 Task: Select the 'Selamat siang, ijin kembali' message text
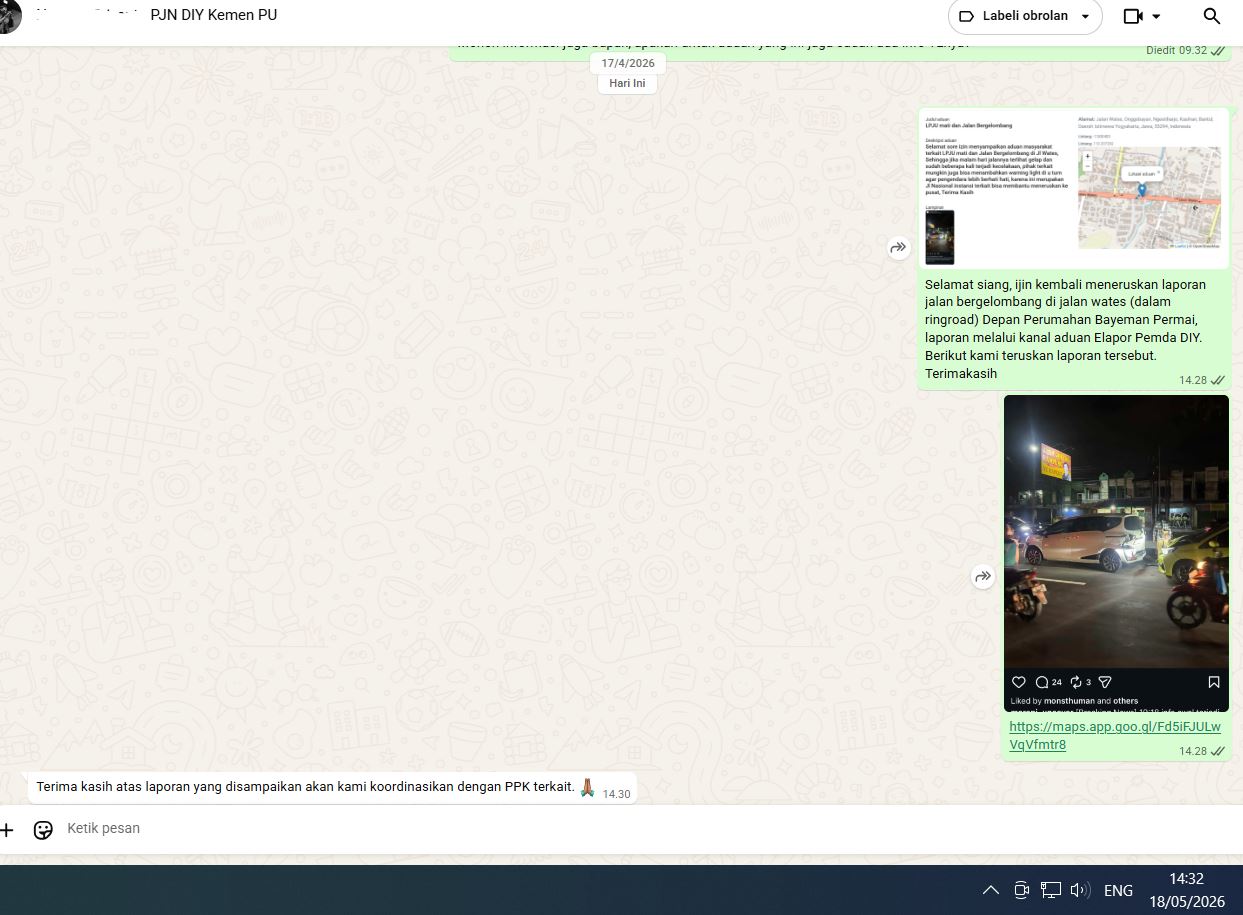click(1066, 328)
